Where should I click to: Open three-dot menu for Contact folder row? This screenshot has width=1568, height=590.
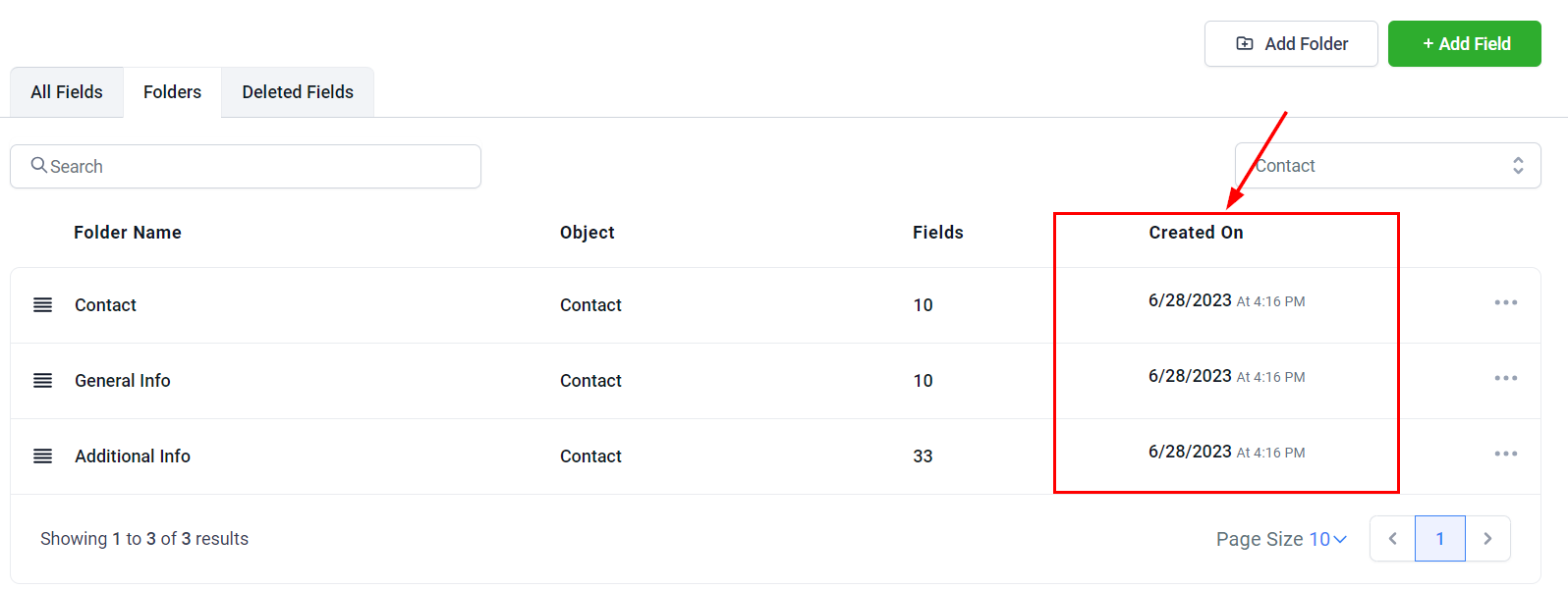coord(1505,302)
